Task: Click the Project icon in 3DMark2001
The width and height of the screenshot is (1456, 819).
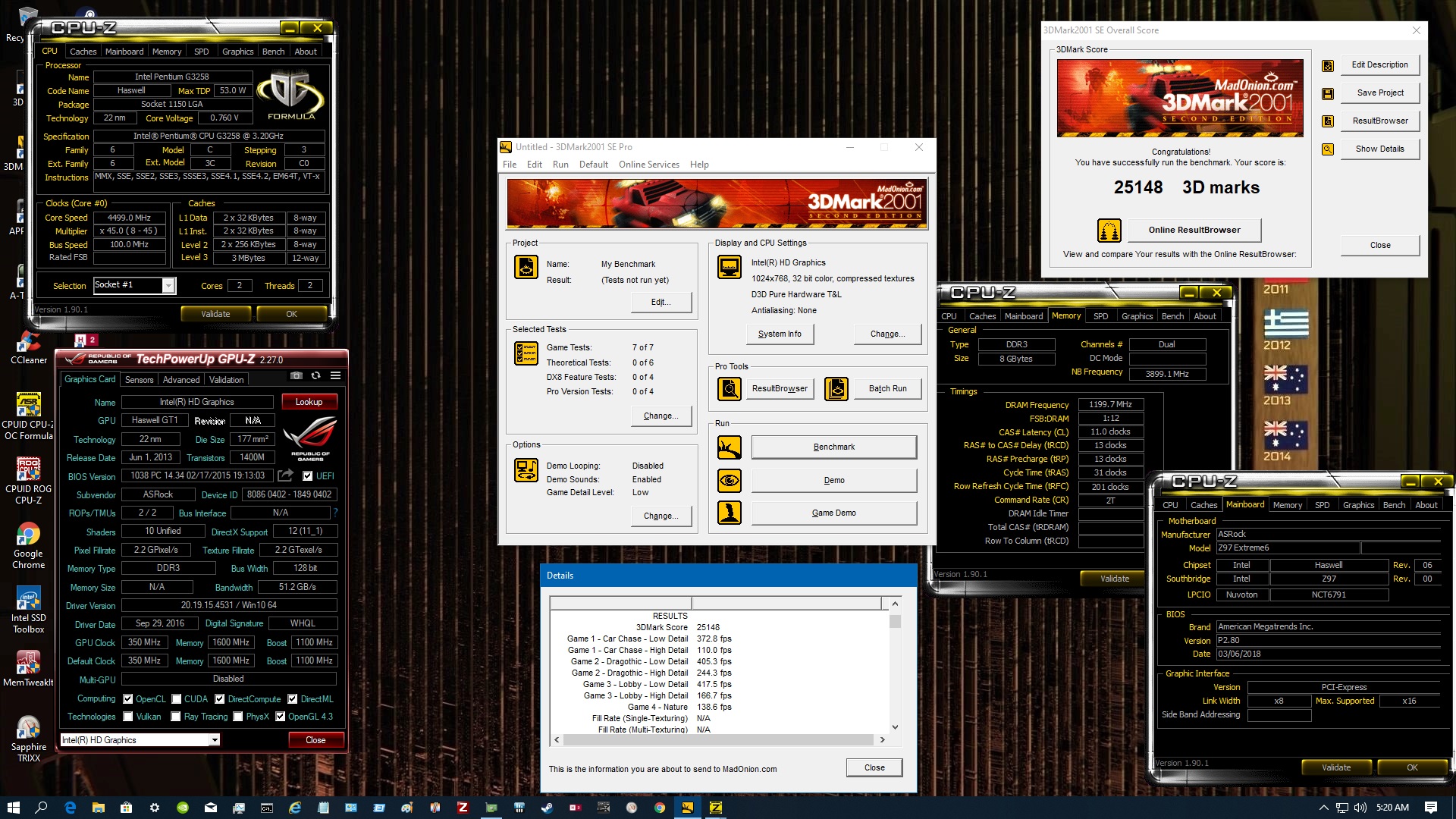Action: [x=526, y=267]
